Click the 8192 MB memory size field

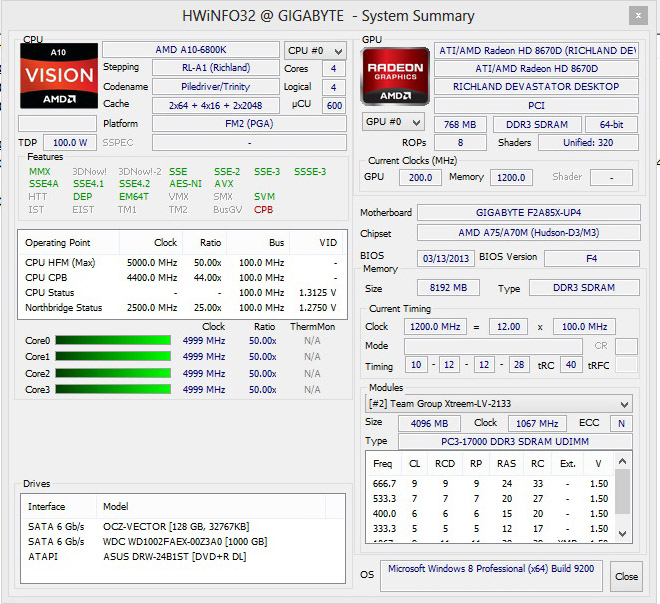(x=448, y=287)
